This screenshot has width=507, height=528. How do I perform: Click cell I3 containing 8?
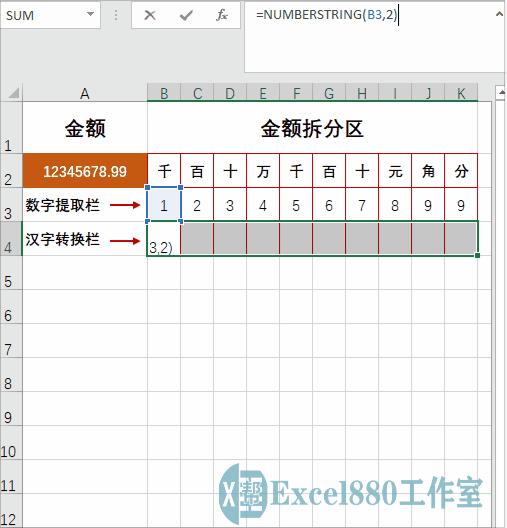pyautogui.click(x=395, y=205)
